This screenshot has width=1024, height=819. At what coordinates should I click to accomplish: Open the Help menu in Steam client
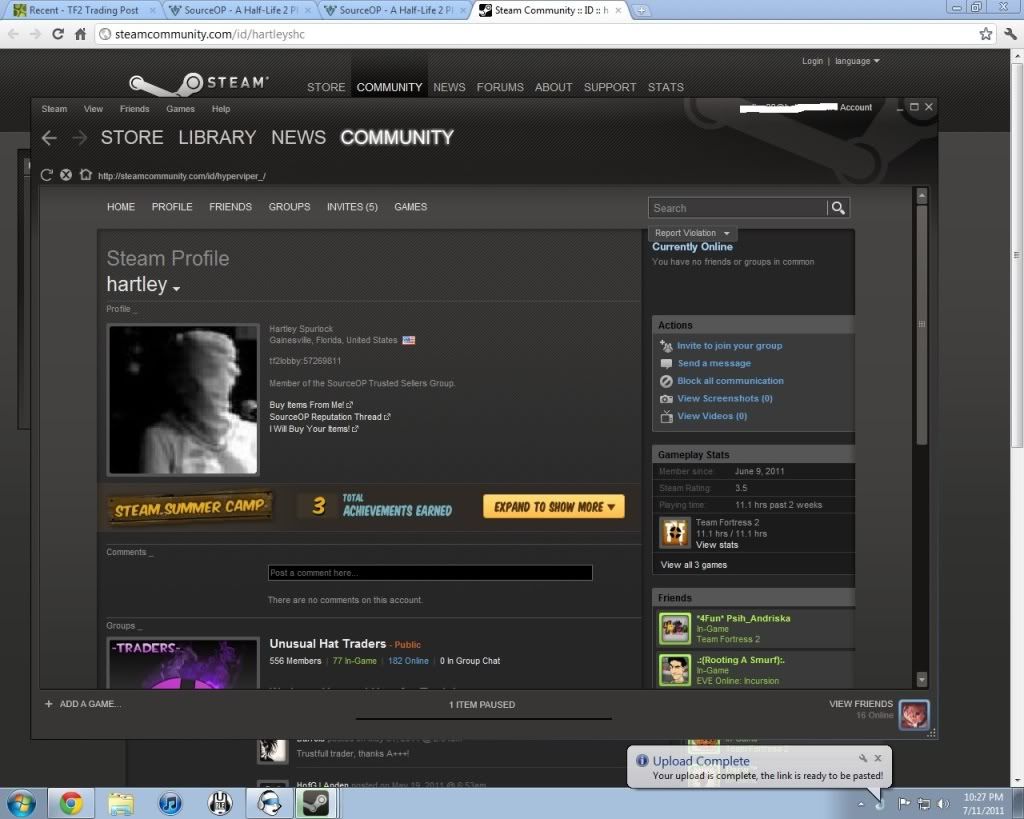point(221,109)
